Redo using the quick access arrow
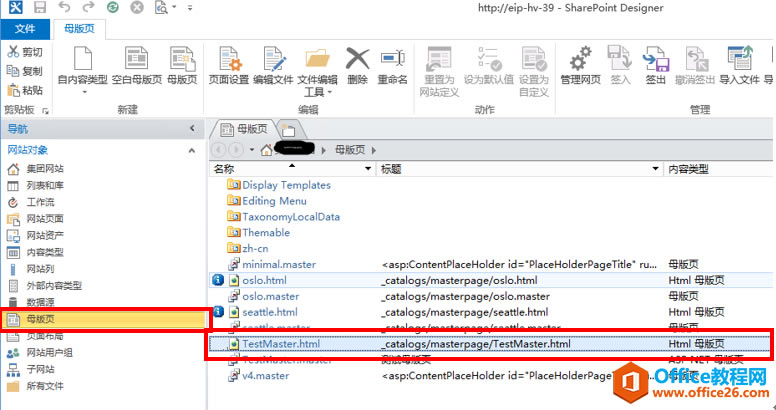This screenshot has height=410, width=776. [x=88, y=7]
